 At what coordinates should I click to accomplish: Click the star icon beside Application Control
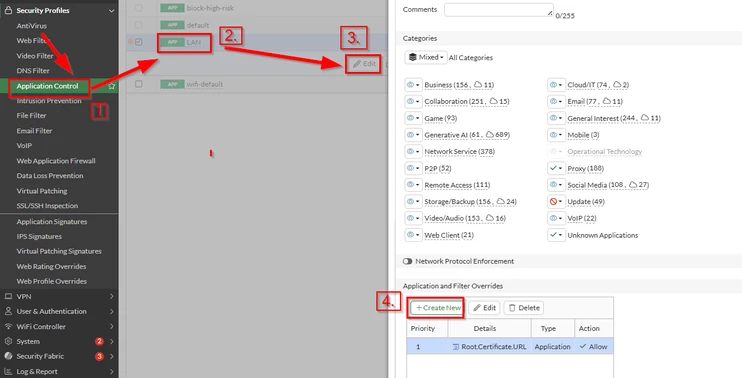tap(112, 86)
